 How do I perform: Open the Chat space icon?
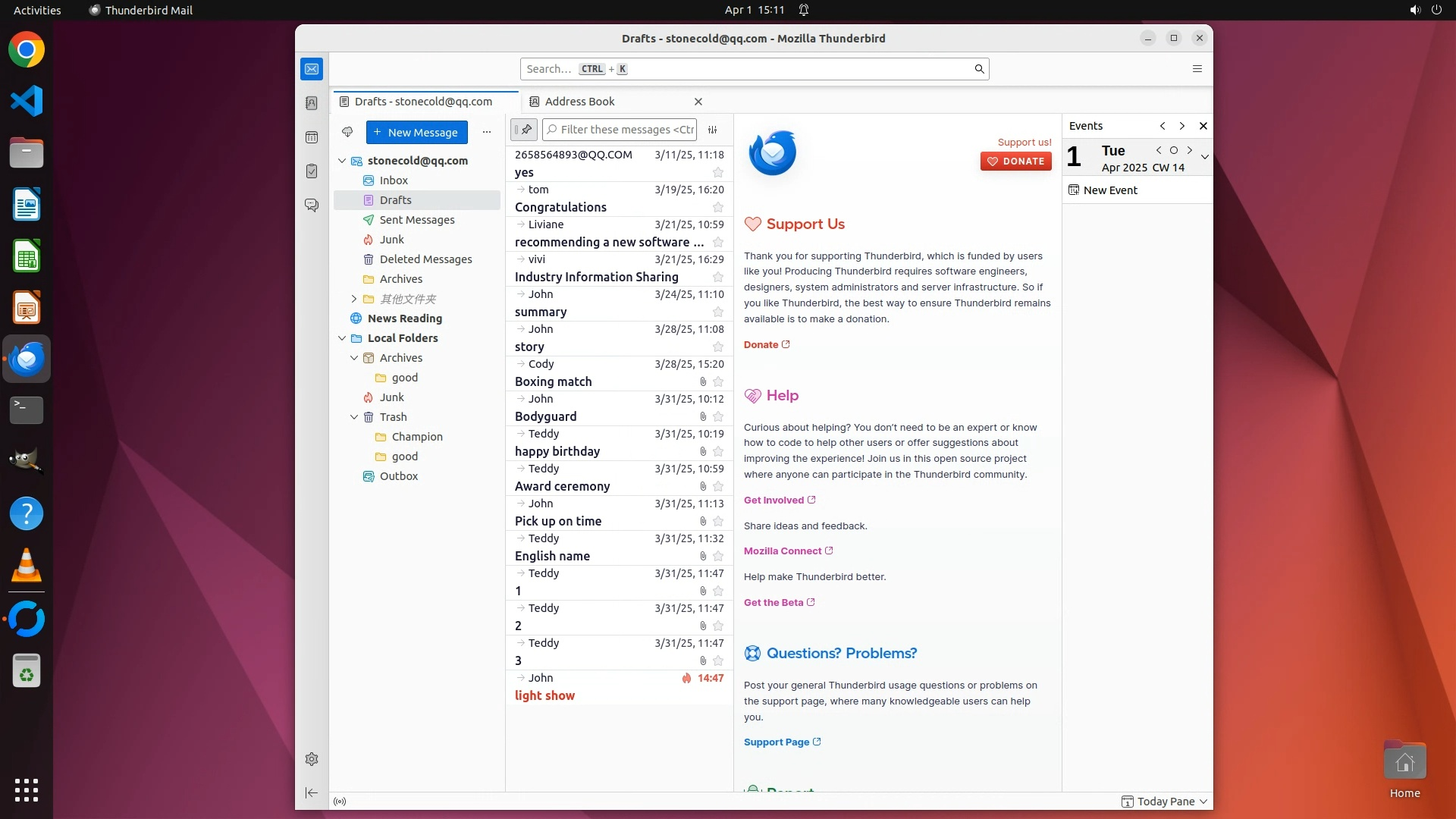(312, 206)
